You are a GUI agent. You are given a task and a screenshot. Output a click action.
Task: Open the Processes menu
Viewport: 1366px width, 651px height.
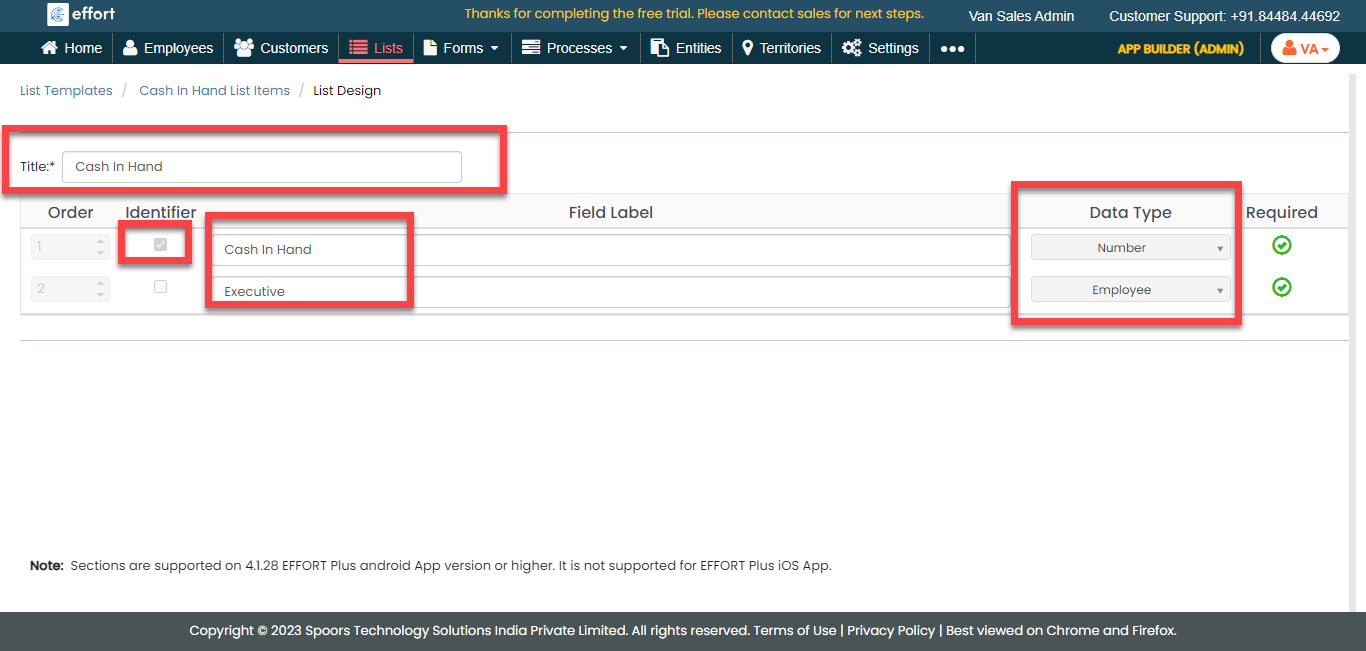coord(575,48)
